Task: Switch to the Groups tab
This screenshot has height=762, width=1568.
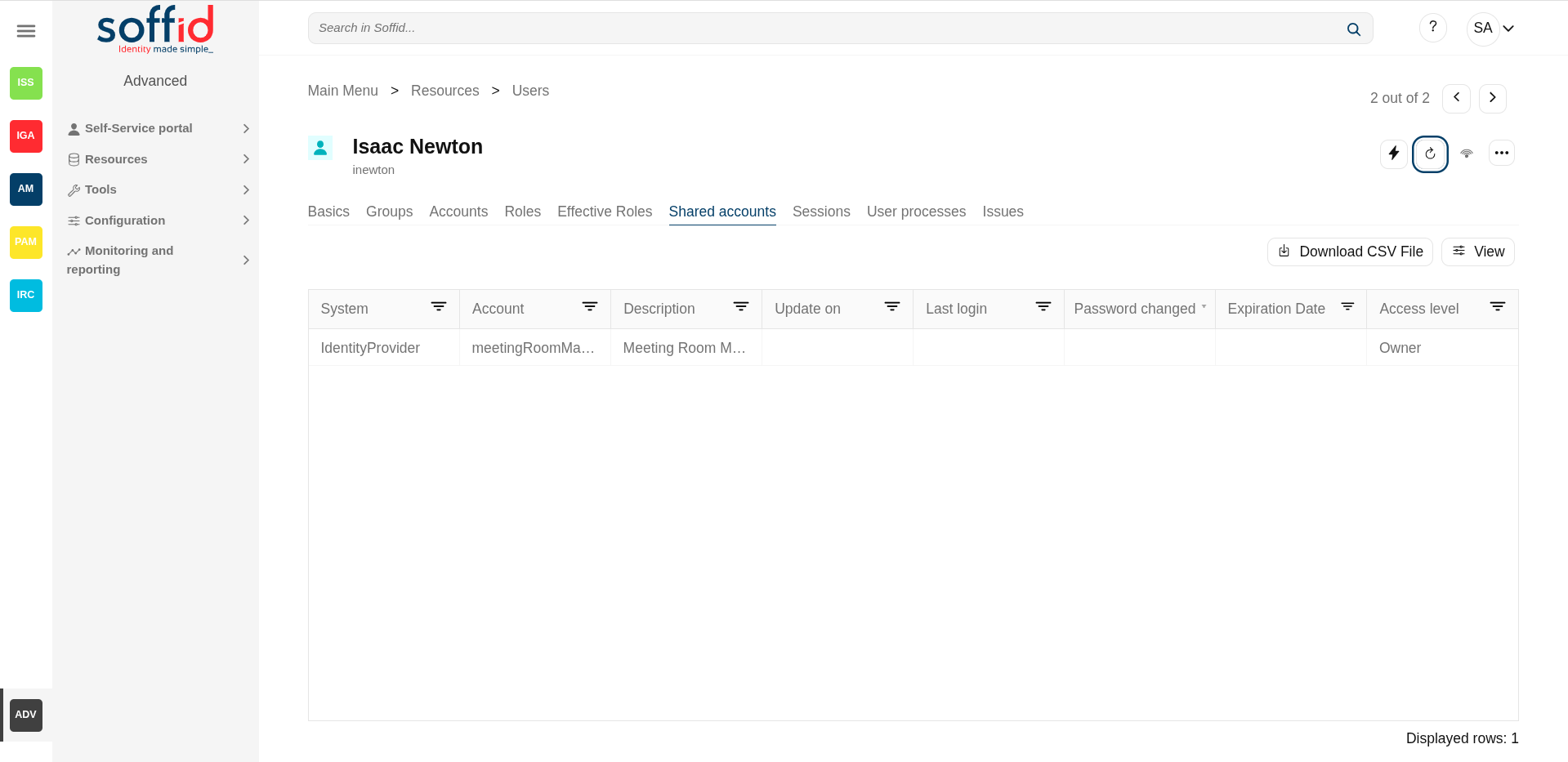Action: 389,212
